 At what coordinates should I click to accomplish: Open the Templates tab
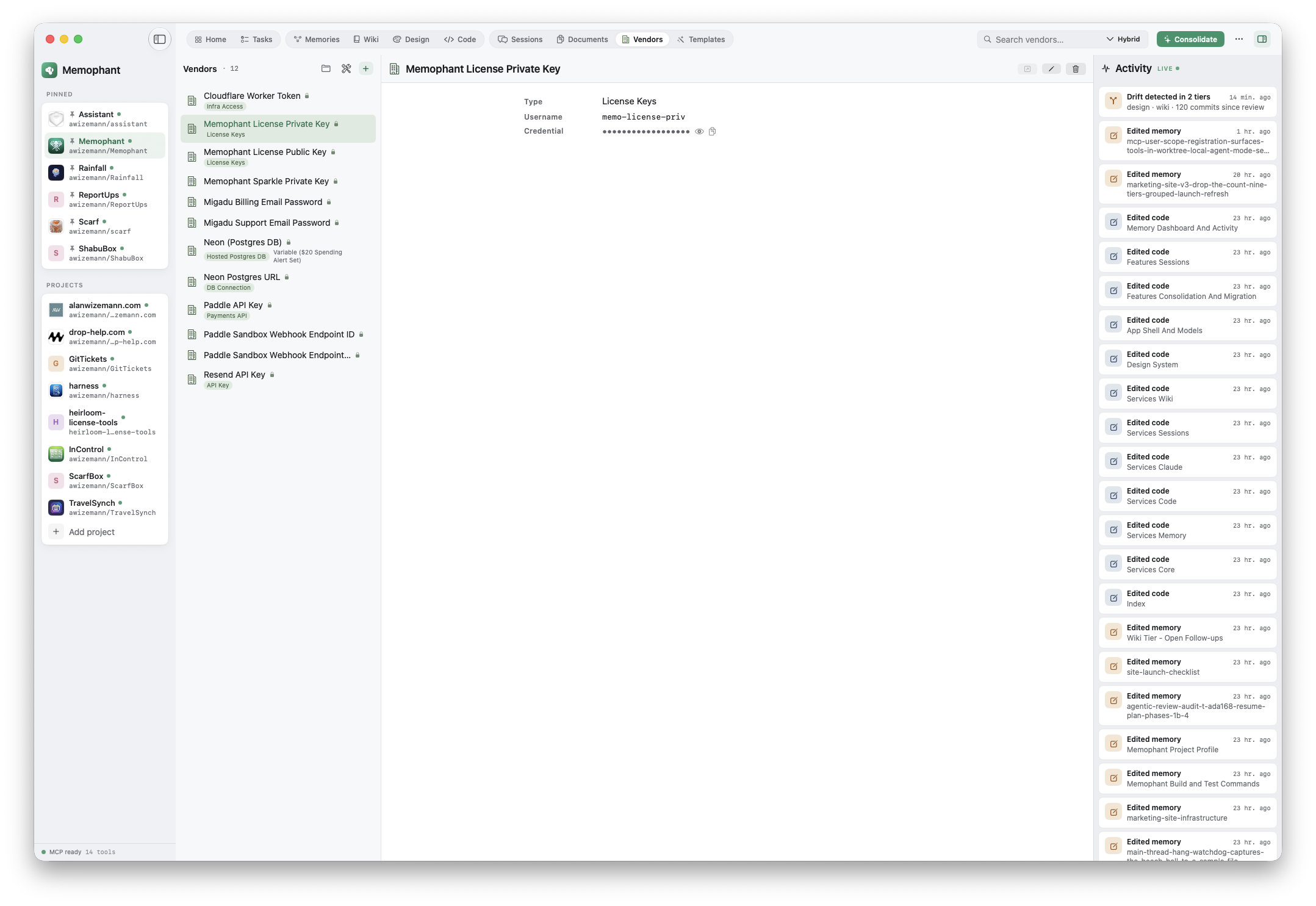point(701,39)
